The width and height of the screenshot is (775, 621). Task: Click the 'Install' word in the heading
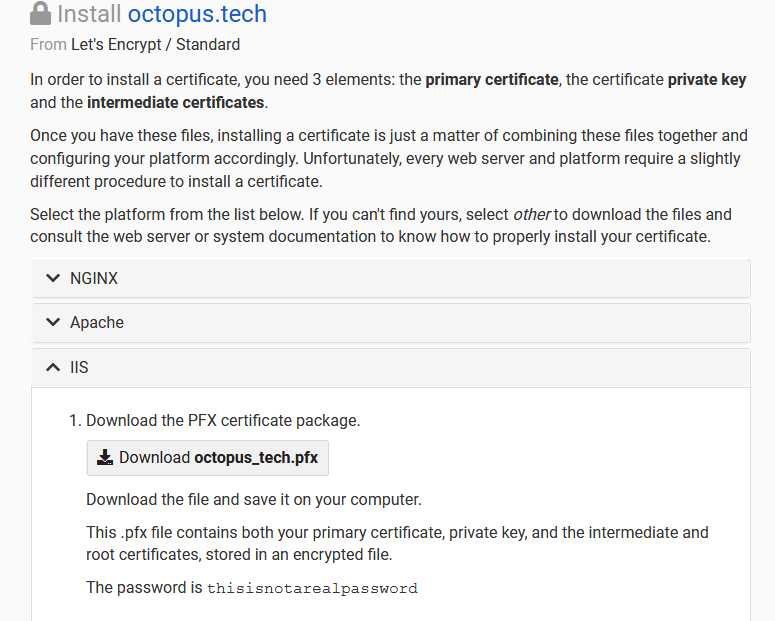pyautogui.click(x=90, y=14)
